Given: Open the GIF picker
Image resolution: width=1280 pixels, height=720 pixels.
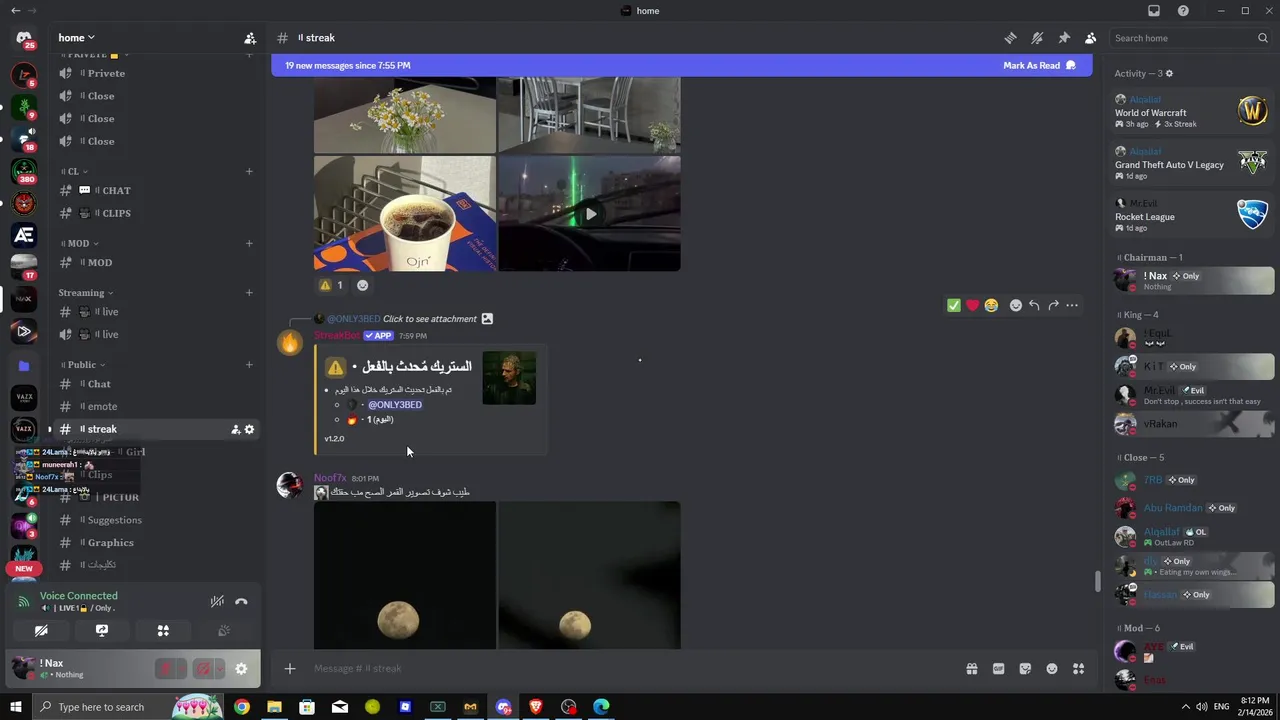Looking at the screenshot, I should coord(998,669).
